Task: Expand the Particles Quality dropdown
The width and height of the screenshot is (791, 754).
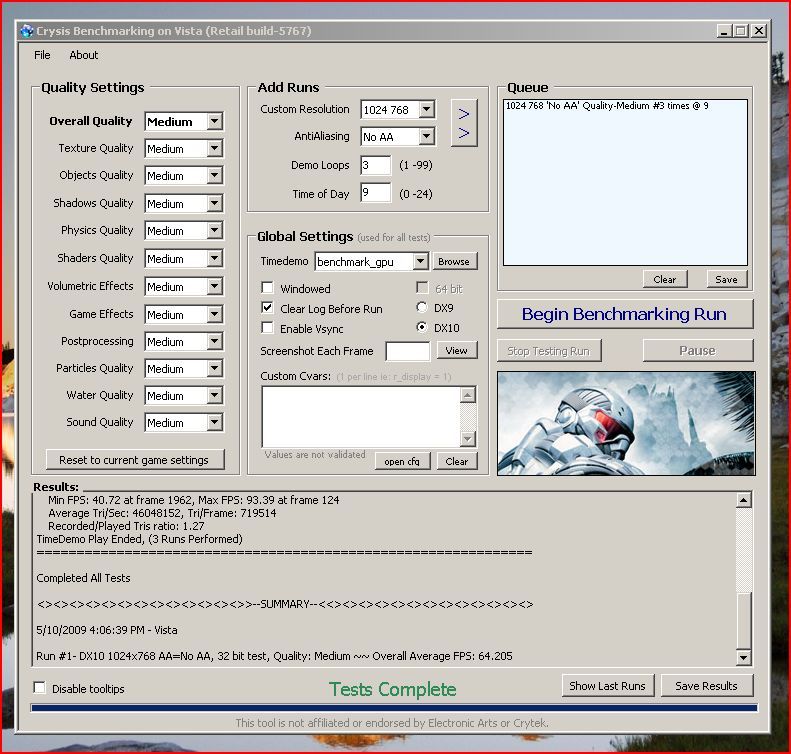Action: 214,369
